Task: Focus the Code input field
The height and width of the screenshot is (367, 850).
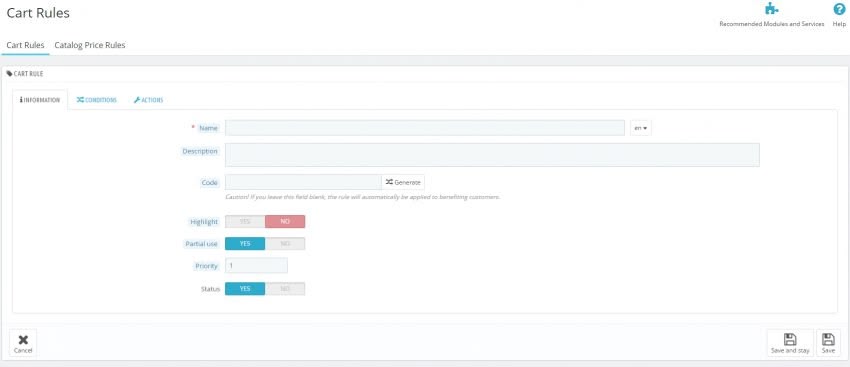Action: [x=303, y=182]
